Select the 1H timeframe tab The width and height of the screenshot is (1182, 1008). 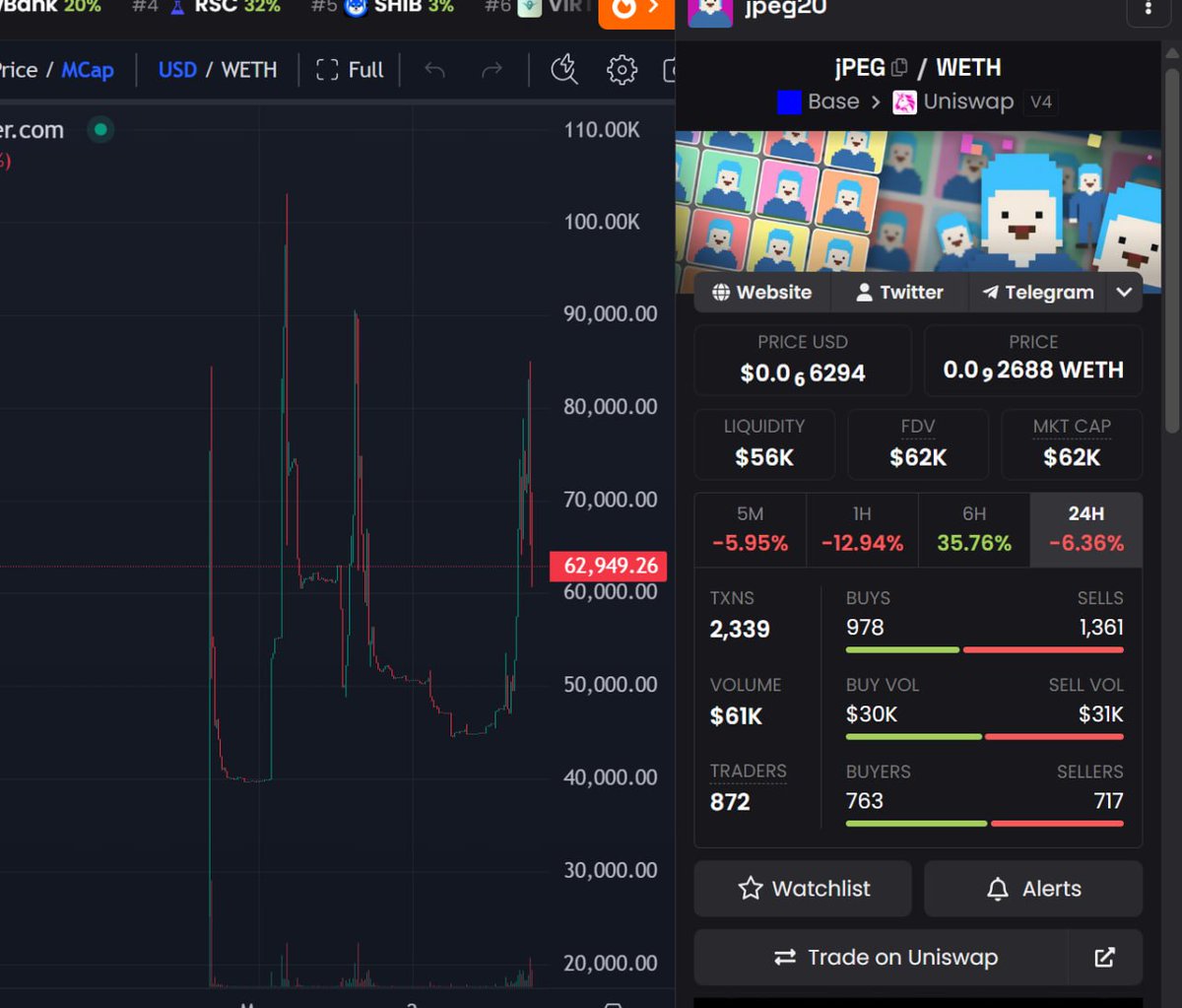(862, 529)
